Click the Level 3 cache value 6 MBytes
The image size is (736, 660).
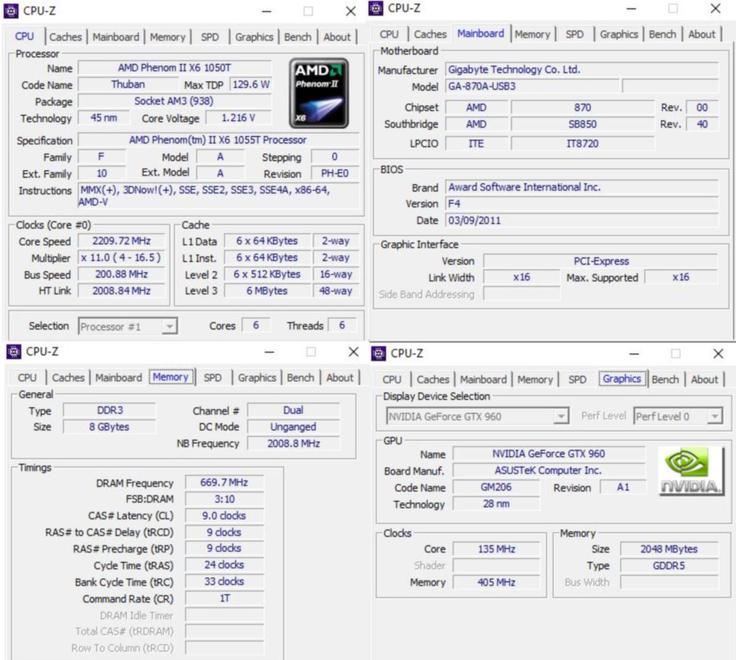click(x=267, y=291)
